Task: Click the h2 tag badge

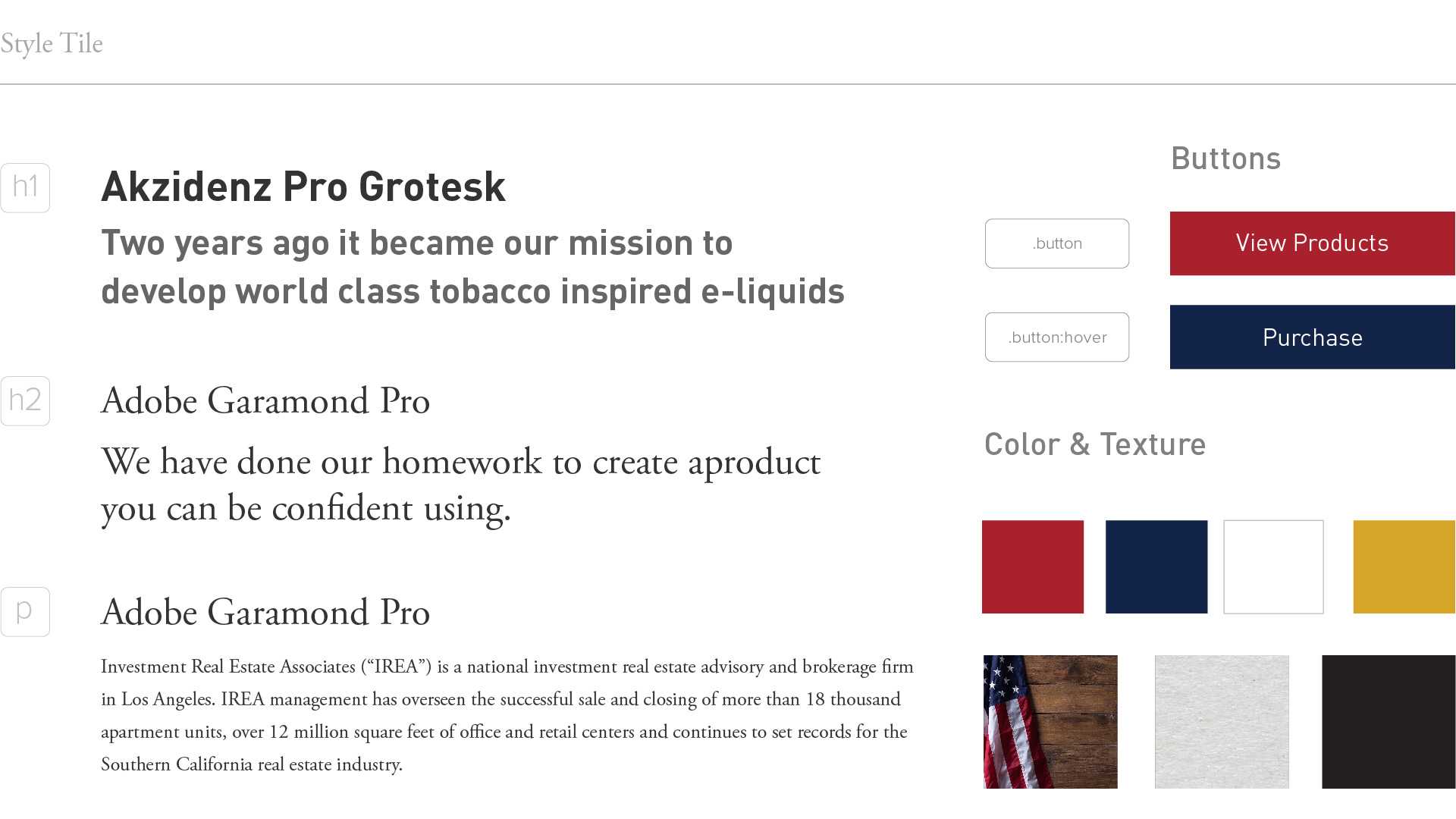Action: click(25, 401)
